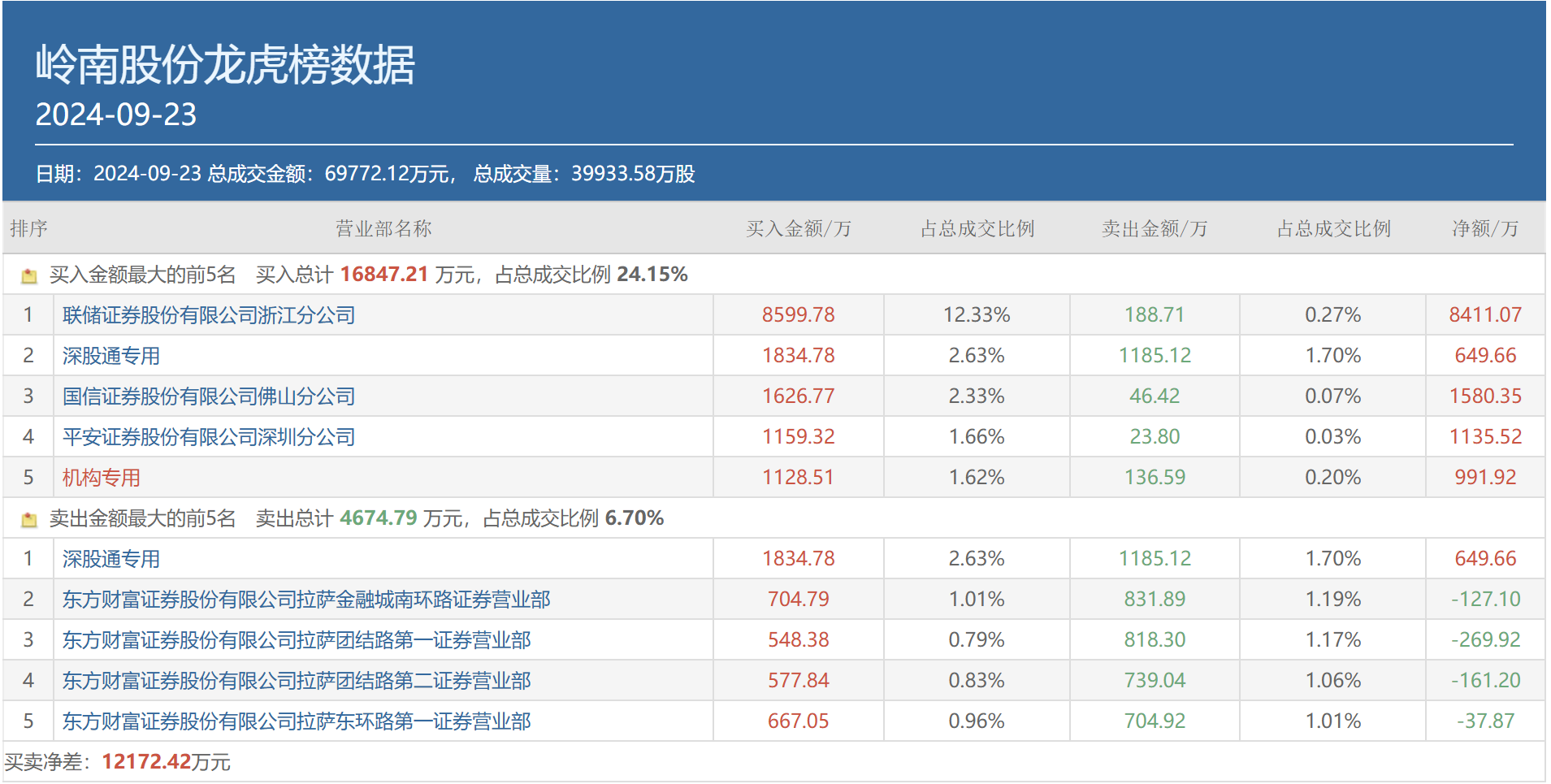Click buy amount 667.05
The width and height of the screenshot is (1551, 784).
(799, 721)
